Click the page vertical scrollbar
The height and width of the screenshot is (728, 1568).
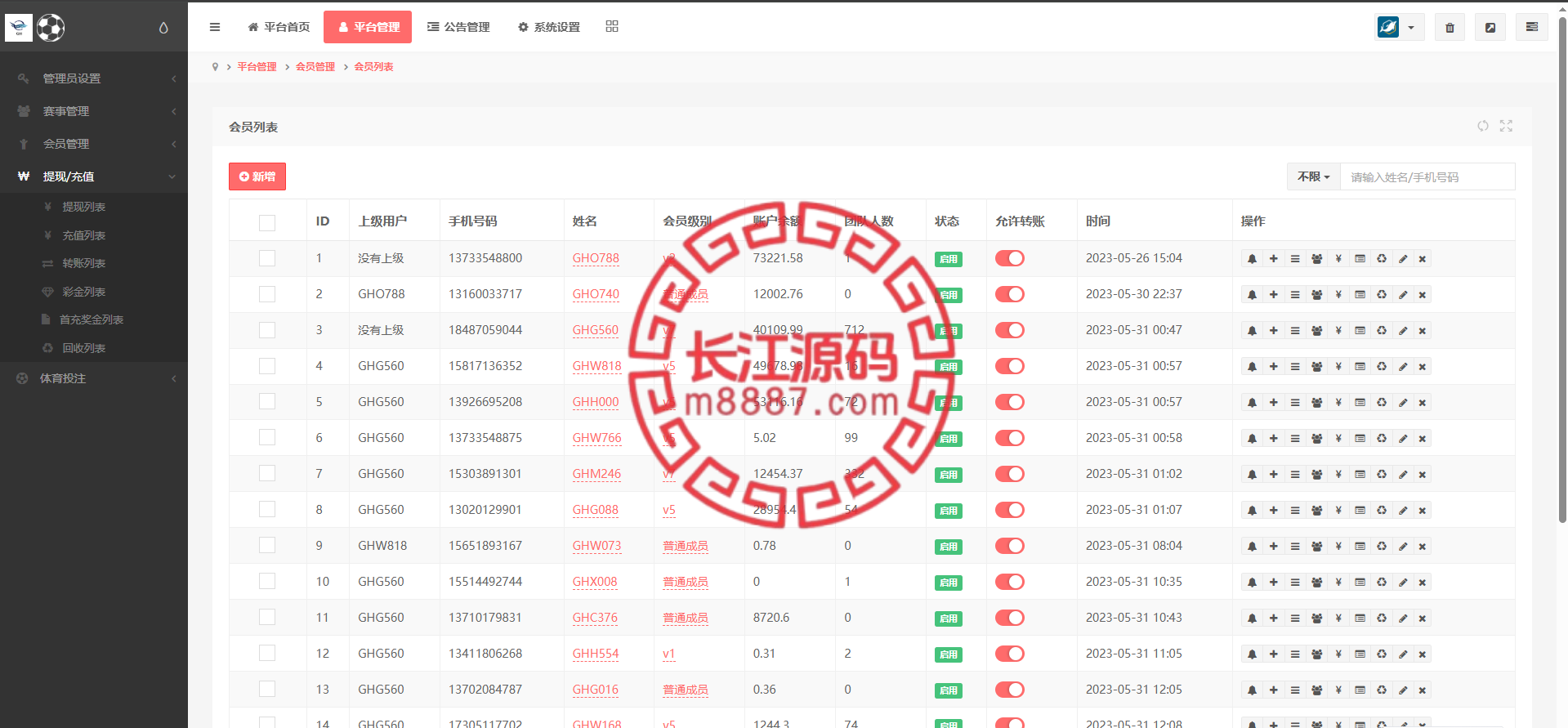[1562, 270]
